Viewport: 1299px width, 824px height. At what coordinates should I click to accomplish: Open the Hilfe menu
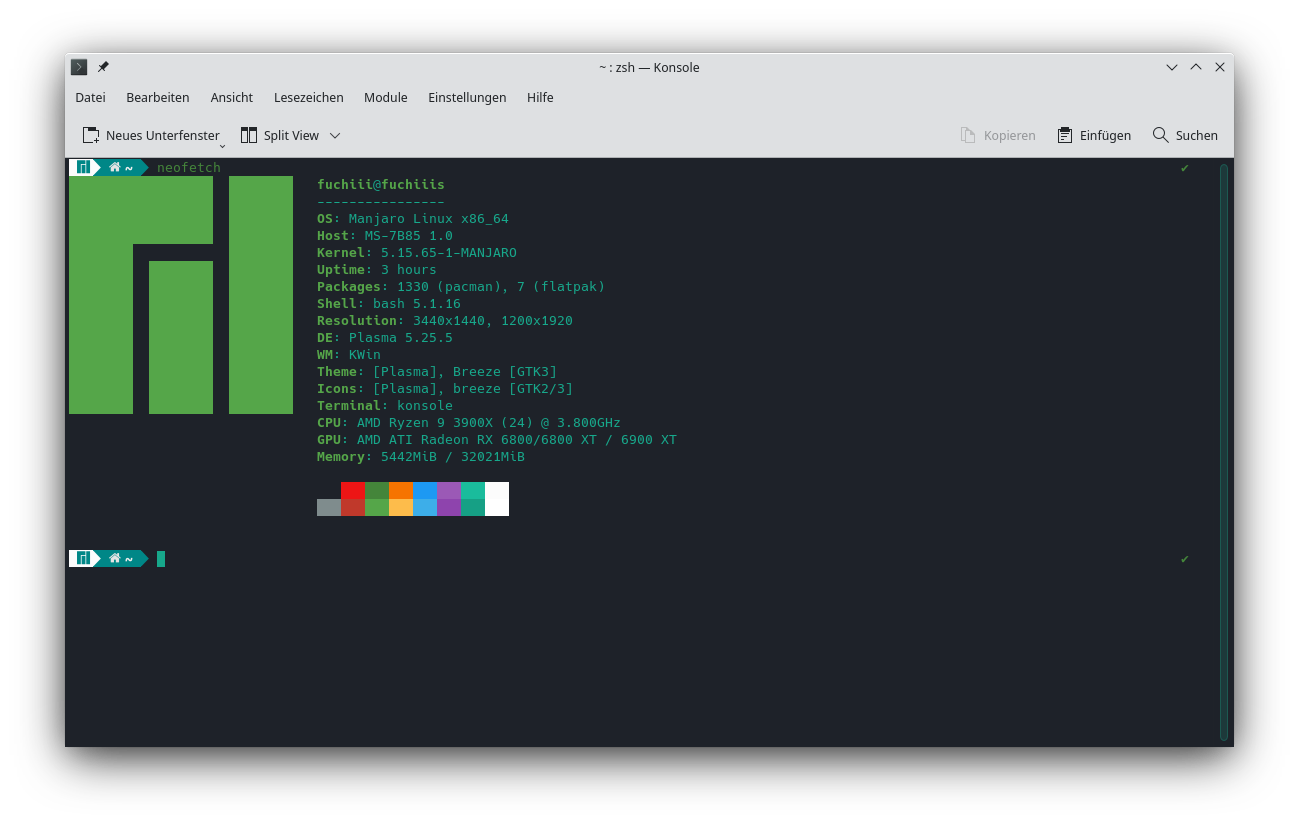[x=540, y=97]
